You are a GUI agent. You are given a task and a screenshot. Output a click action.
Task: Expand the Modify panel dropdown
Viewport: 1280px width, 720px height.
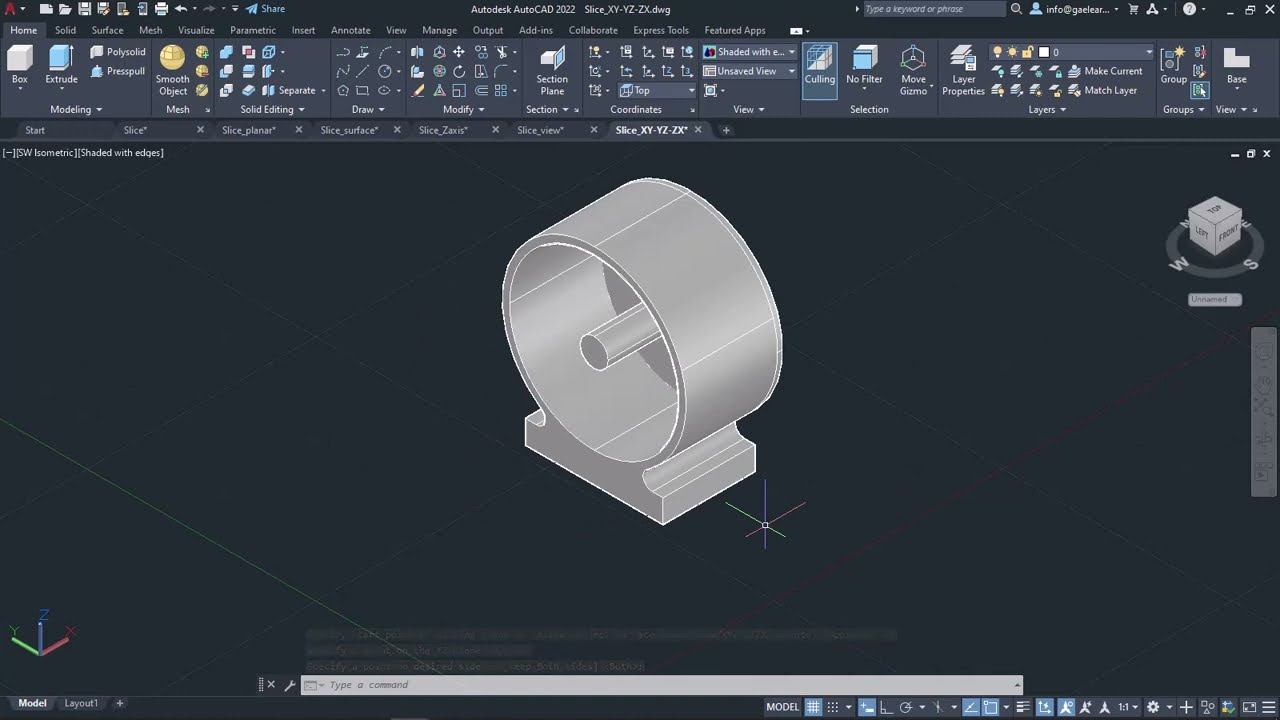point(464,109)
